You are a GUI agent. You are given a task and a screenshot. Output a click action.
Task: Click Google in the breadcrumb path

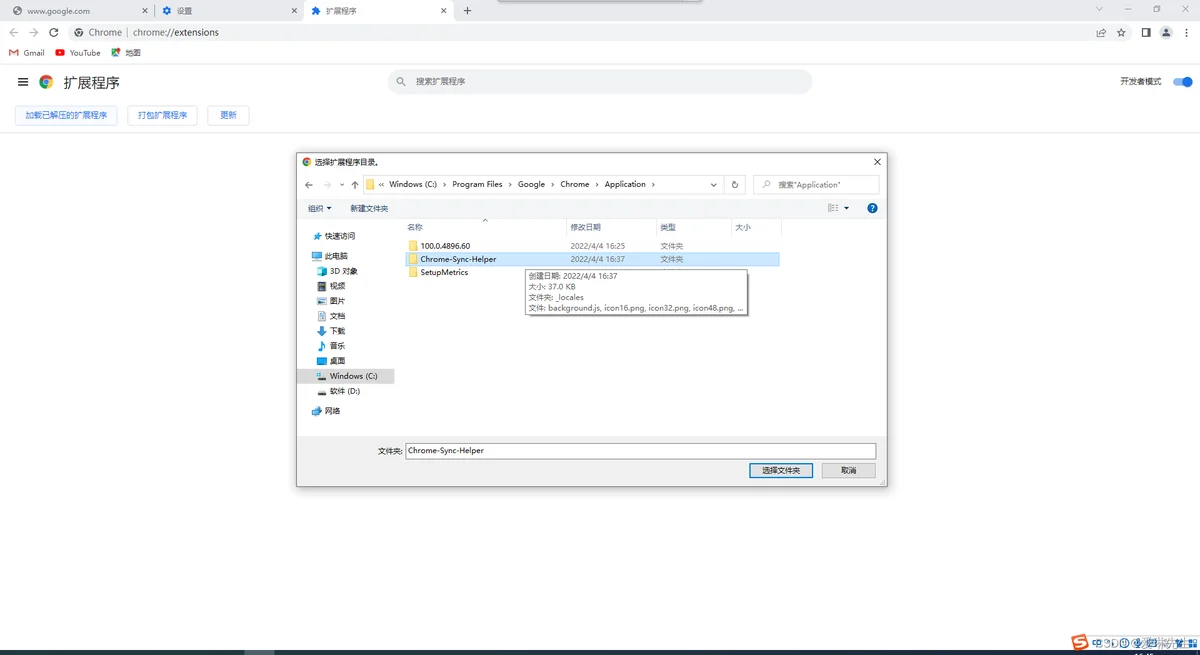tap(531, 184)
